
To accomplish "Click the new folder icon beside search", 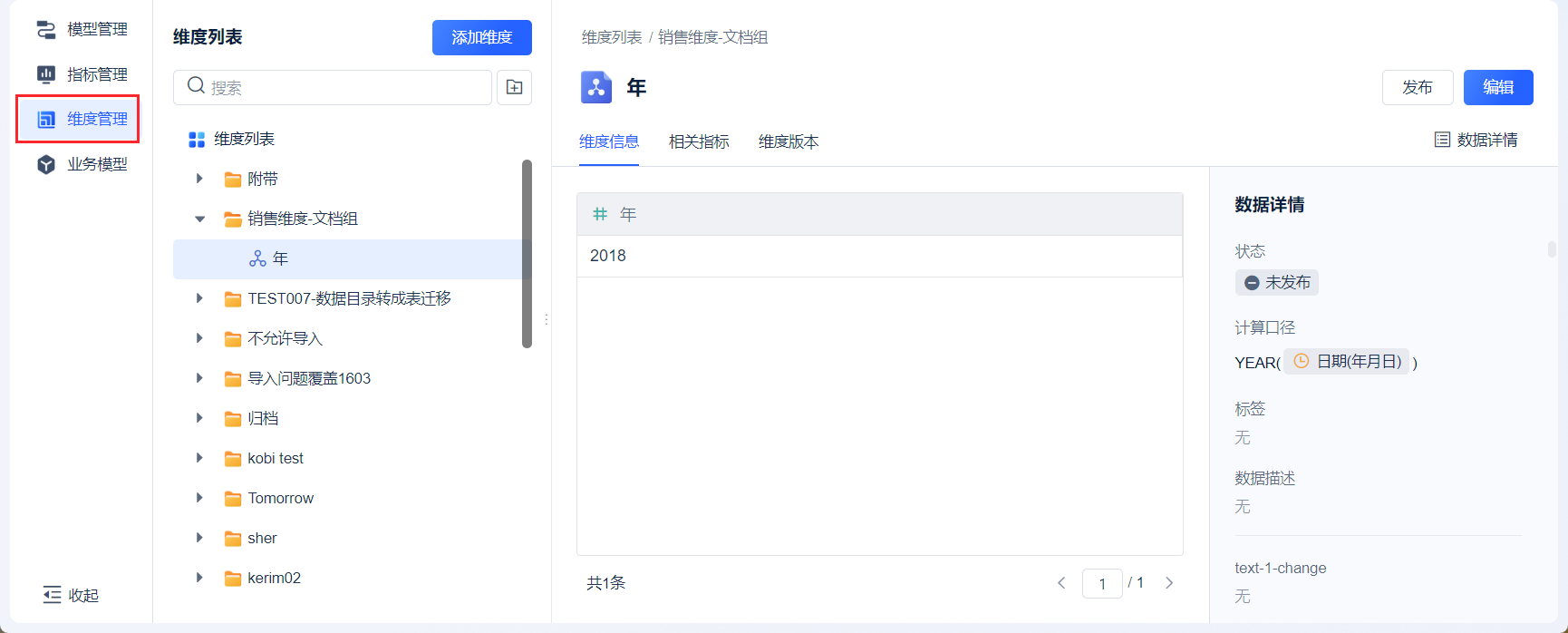I will (514, 87).
